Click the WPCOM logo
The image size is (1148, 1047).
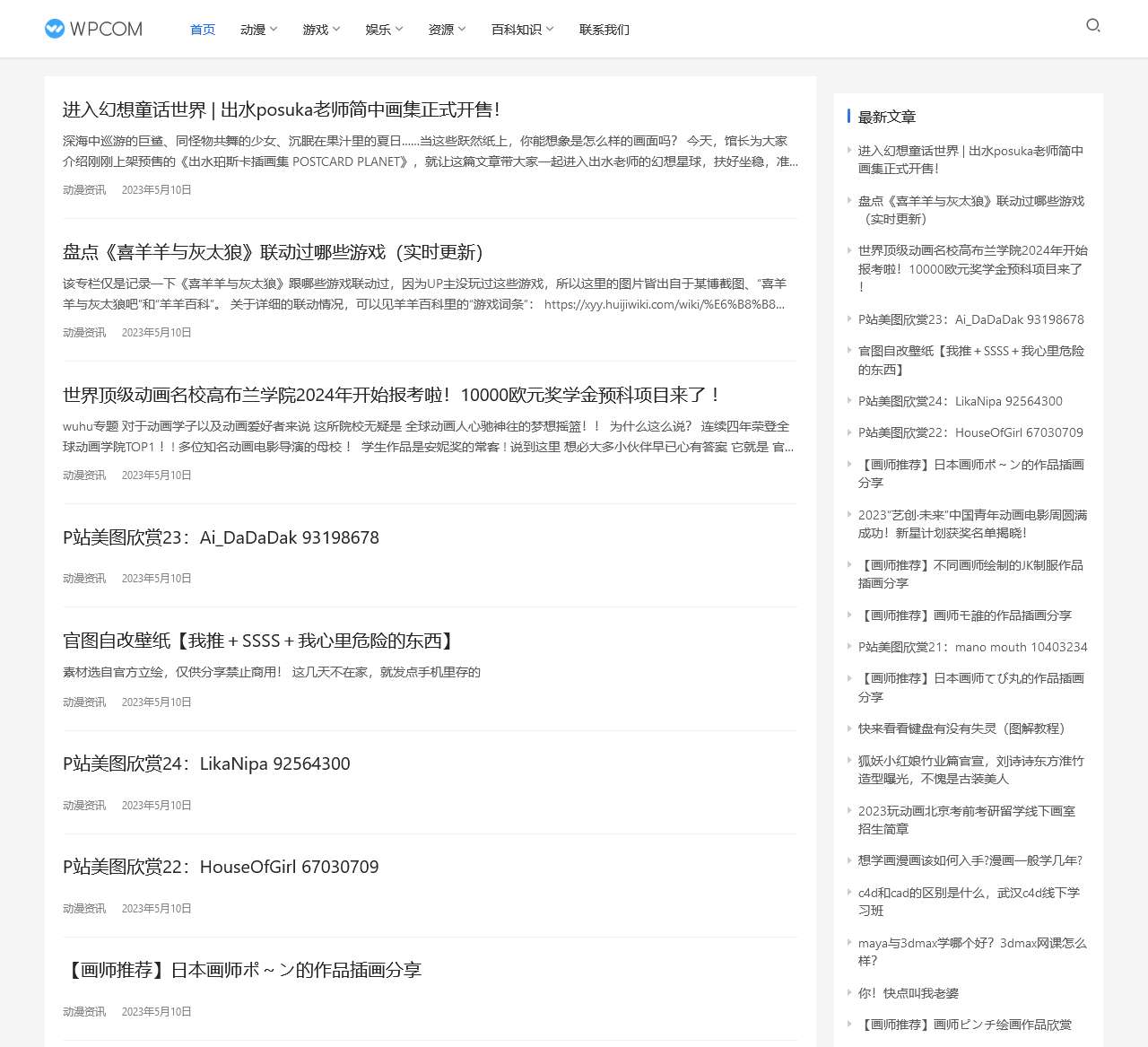(x=92, y=29)
